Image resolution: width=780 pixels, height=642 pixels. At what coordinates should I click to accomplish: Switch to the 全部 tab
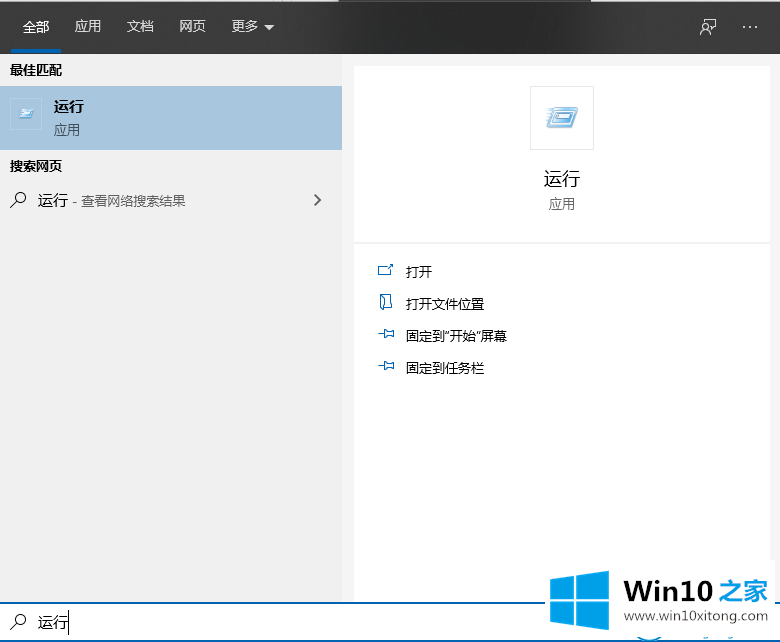point(36,26)
